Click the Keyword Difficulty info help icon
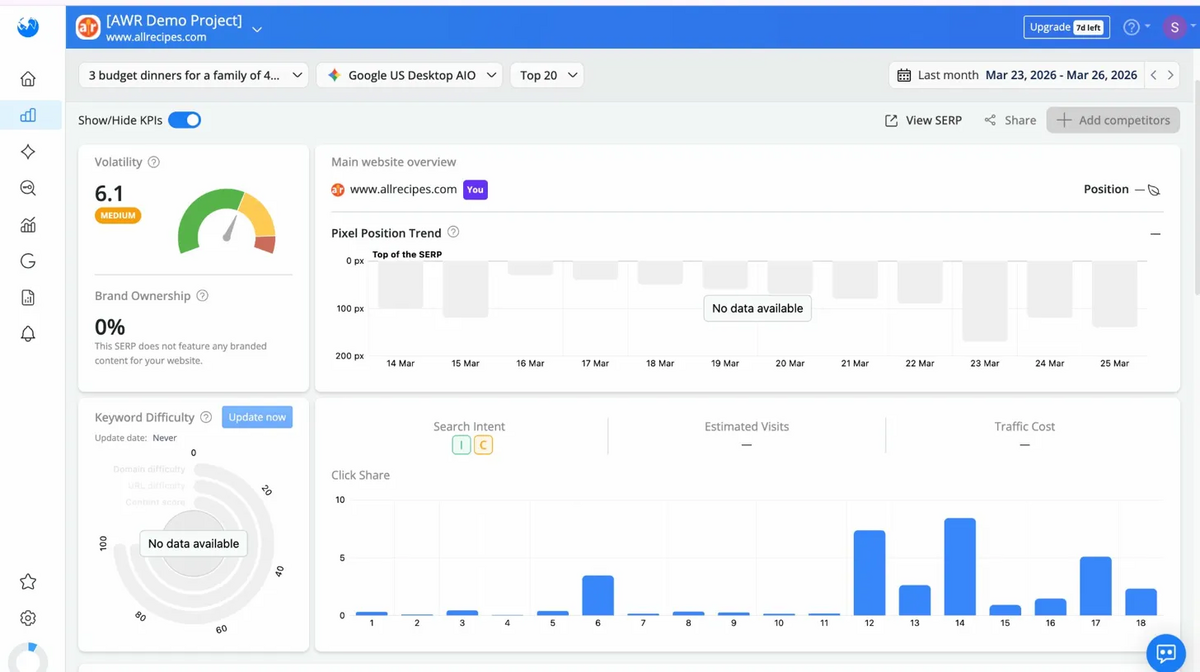Screen dimensions: 1200x672 (206, 417)
